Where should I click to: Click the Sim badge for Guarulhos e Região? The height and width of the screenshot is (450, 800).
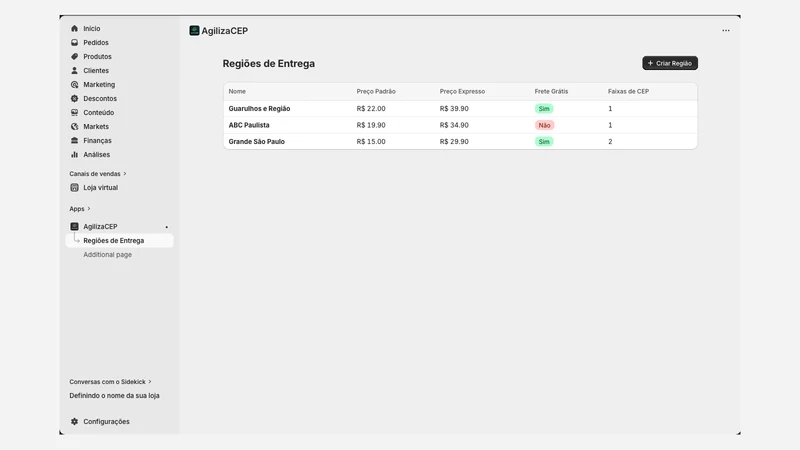(544, 109)
